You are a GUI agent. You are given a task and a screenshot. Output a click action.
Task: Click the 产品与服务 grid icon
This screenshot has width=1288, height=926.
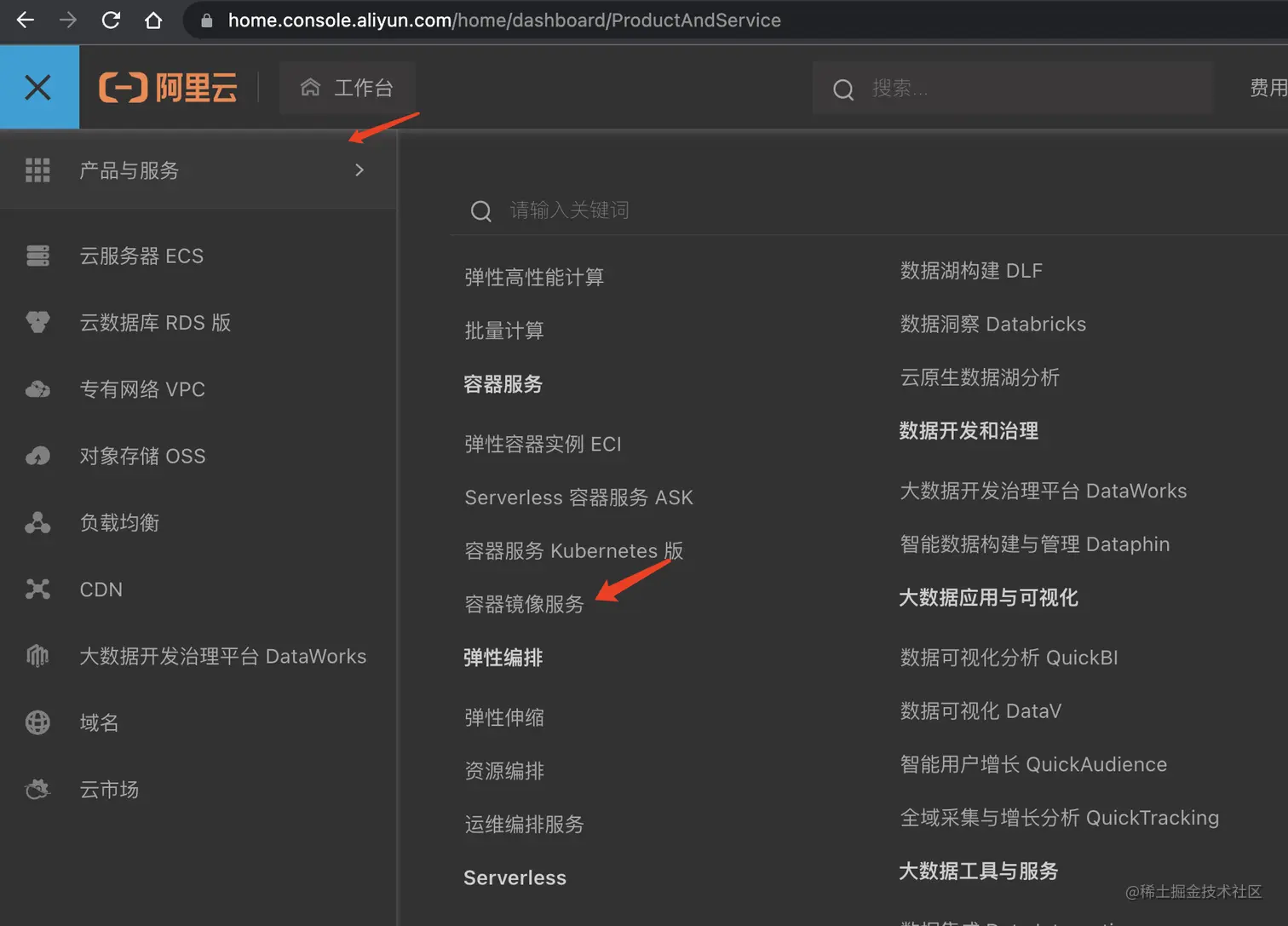(37, 170)
